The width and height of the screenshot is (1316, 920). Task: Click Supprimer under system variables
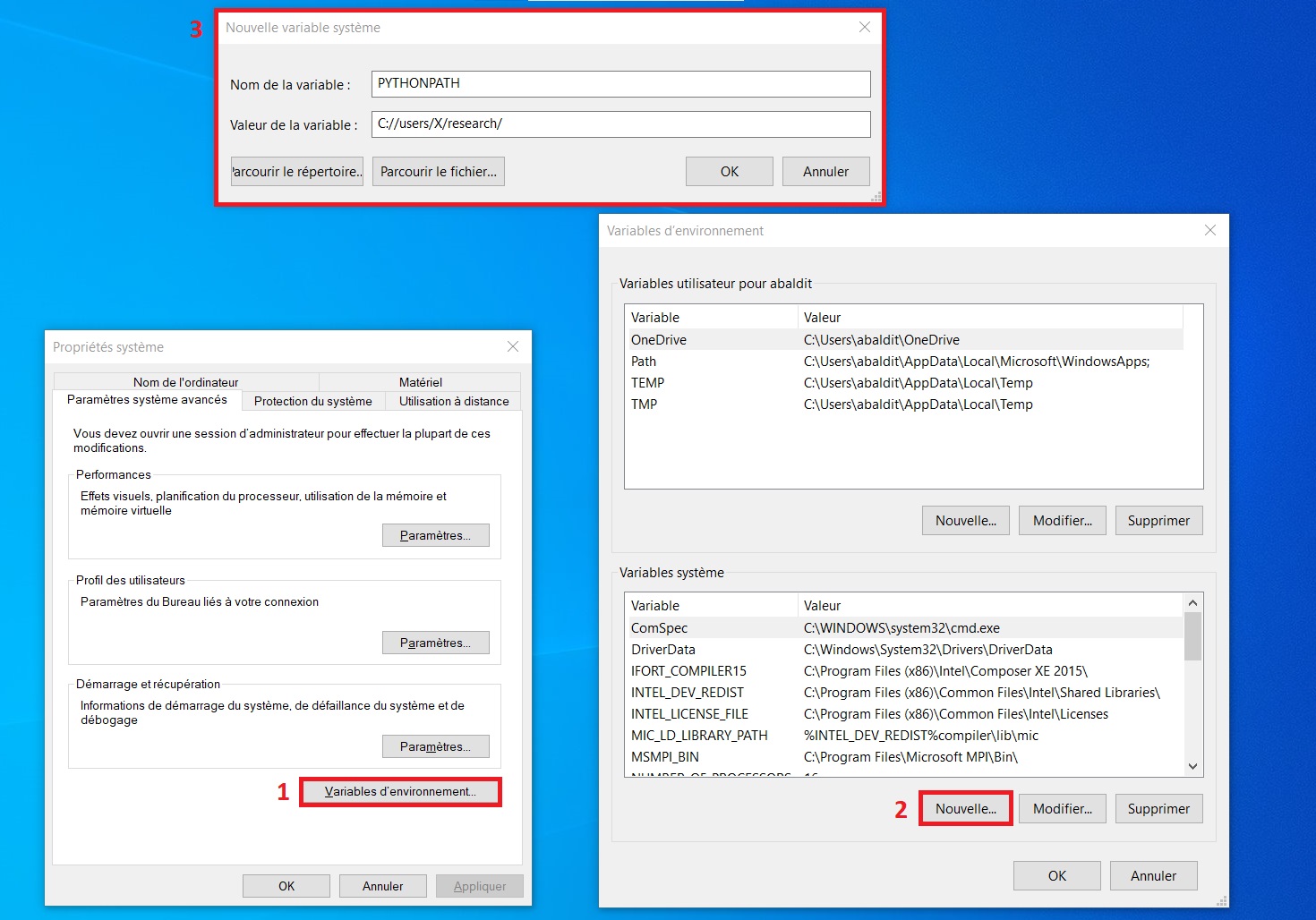pos(1158,809)
